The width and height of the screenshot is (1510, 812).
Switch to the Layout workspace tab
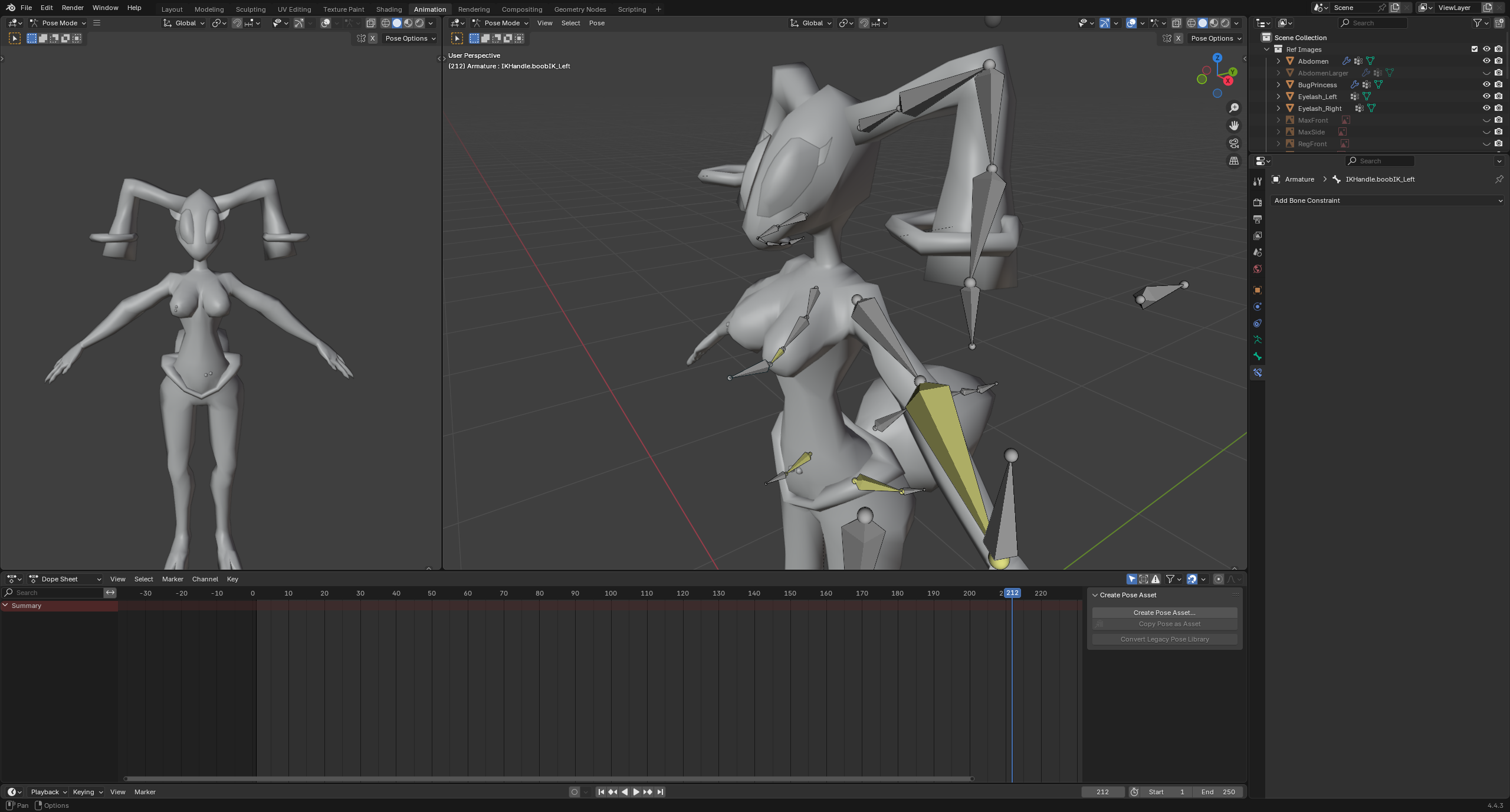coord(172,9)
